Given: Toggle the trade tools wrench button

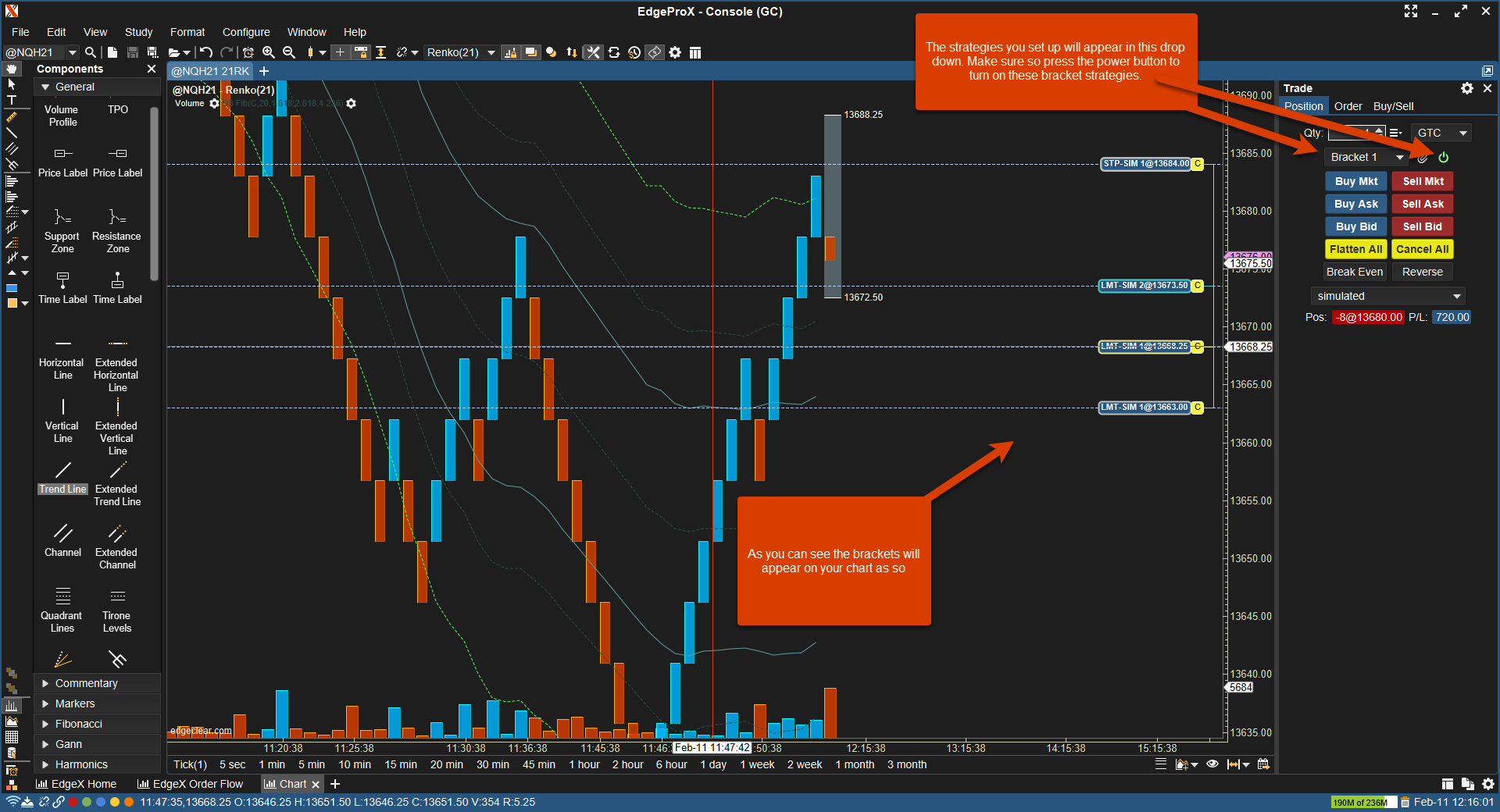Looking at the screenshot, I should pos(594,52).
